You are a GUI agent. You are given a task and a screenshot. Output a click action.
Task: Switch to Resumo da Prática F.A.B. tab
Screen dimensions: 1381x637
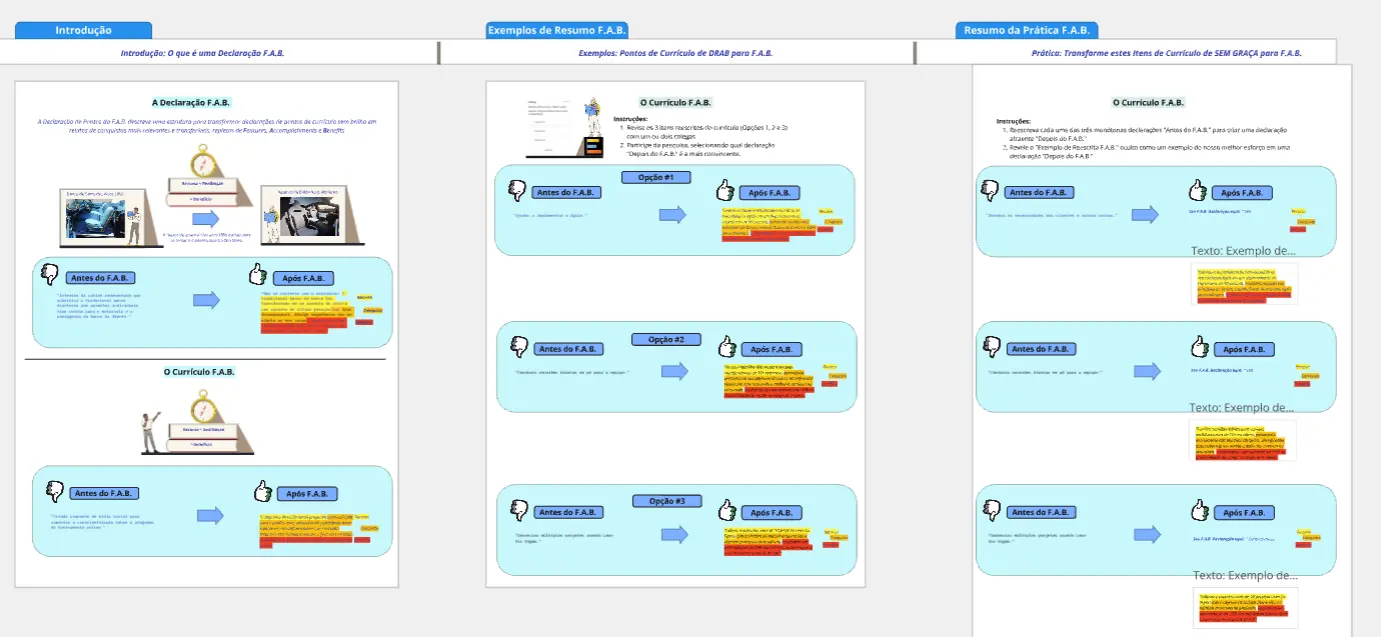(1026, 31)
